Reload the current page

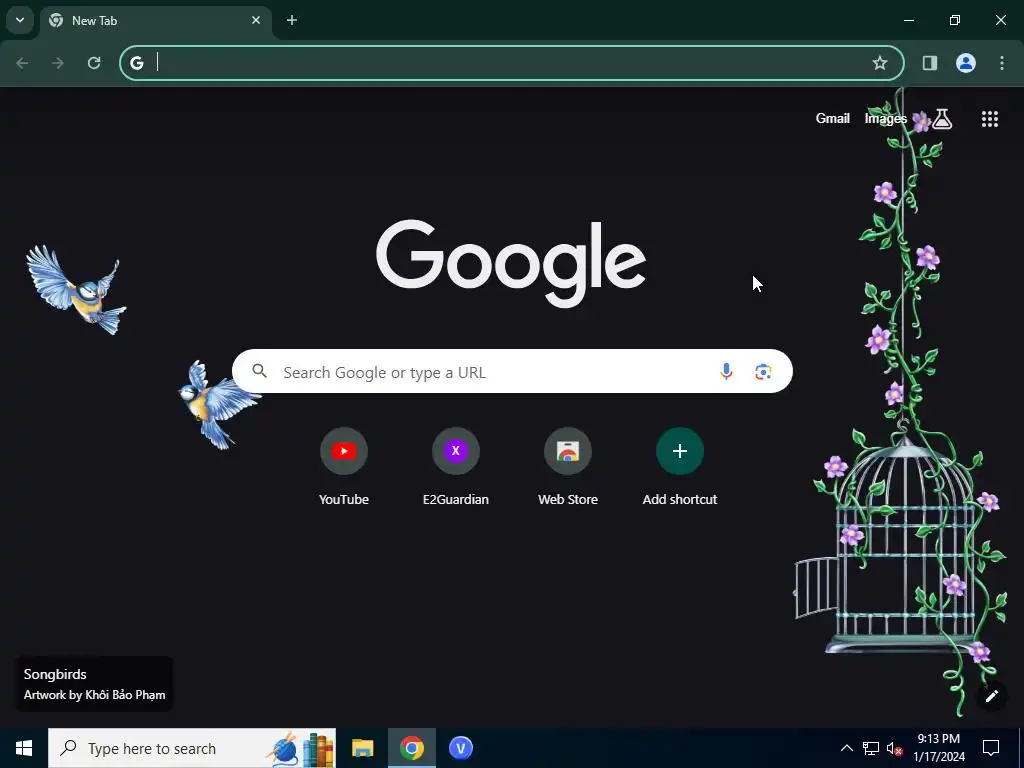(94, 63)
